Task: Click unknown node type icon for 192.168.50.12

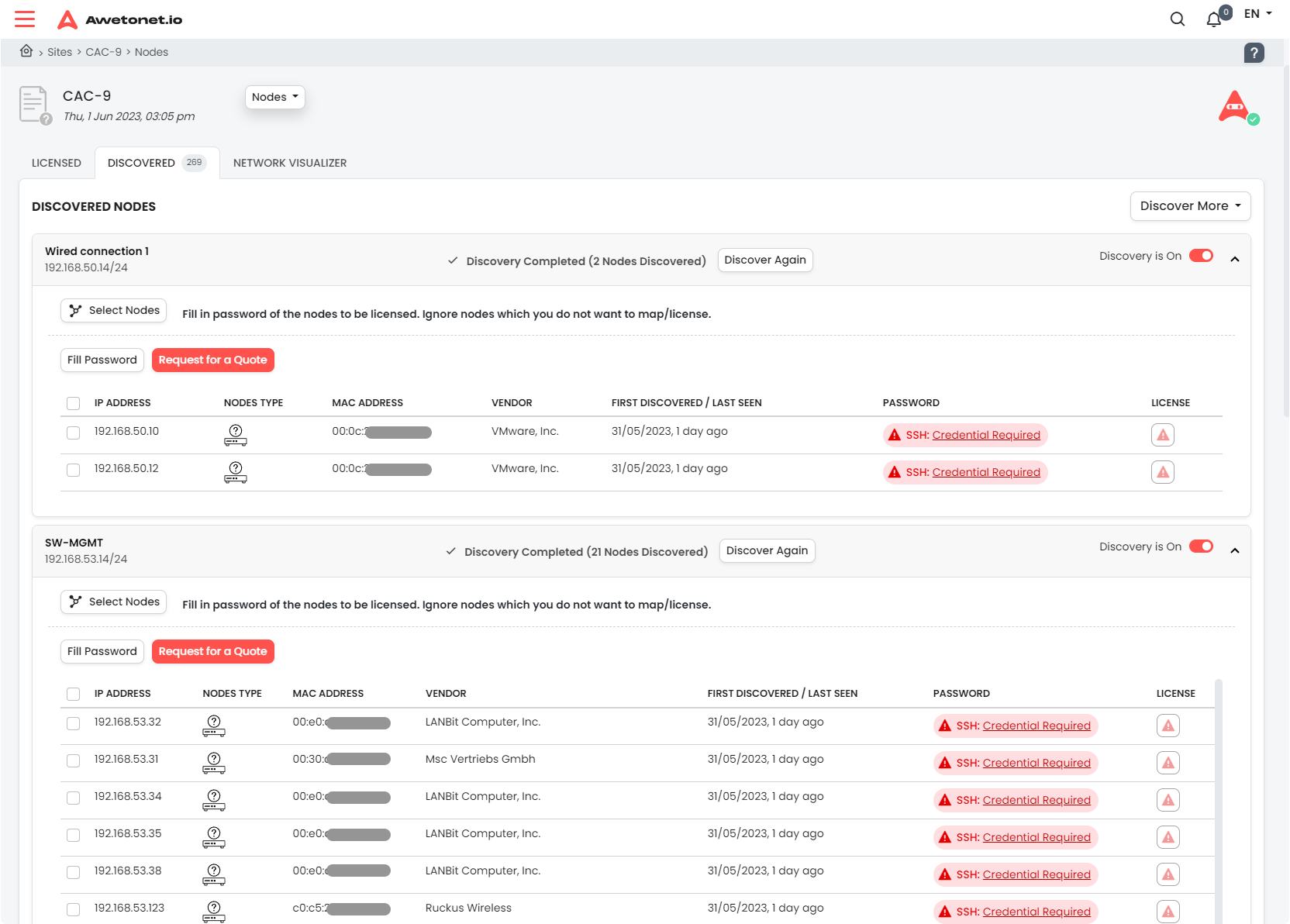Action: (x=236, y=472)
